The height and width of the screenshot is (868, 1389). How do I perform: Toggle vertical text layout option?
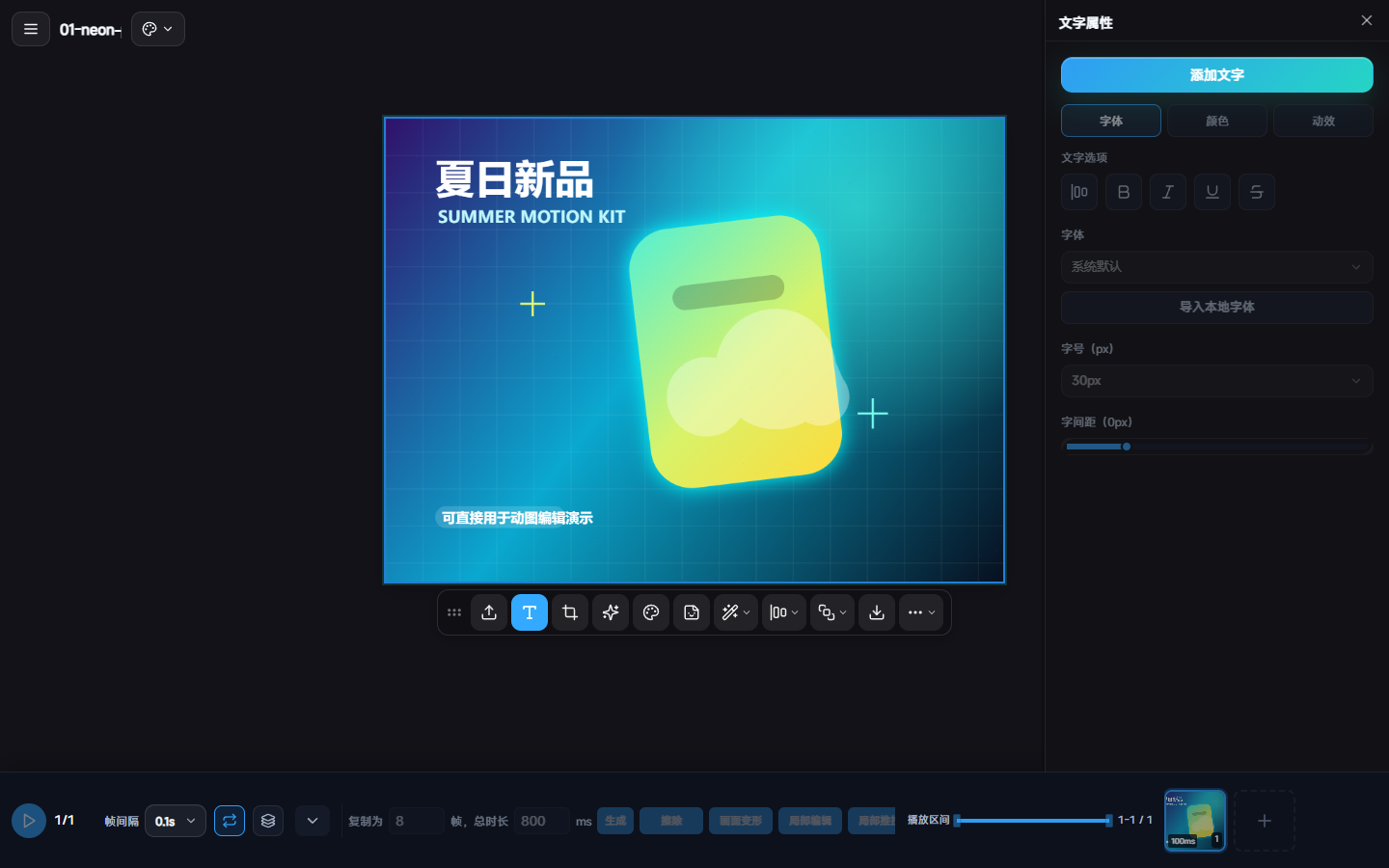pyautogui.click(x=1079, y=192)
